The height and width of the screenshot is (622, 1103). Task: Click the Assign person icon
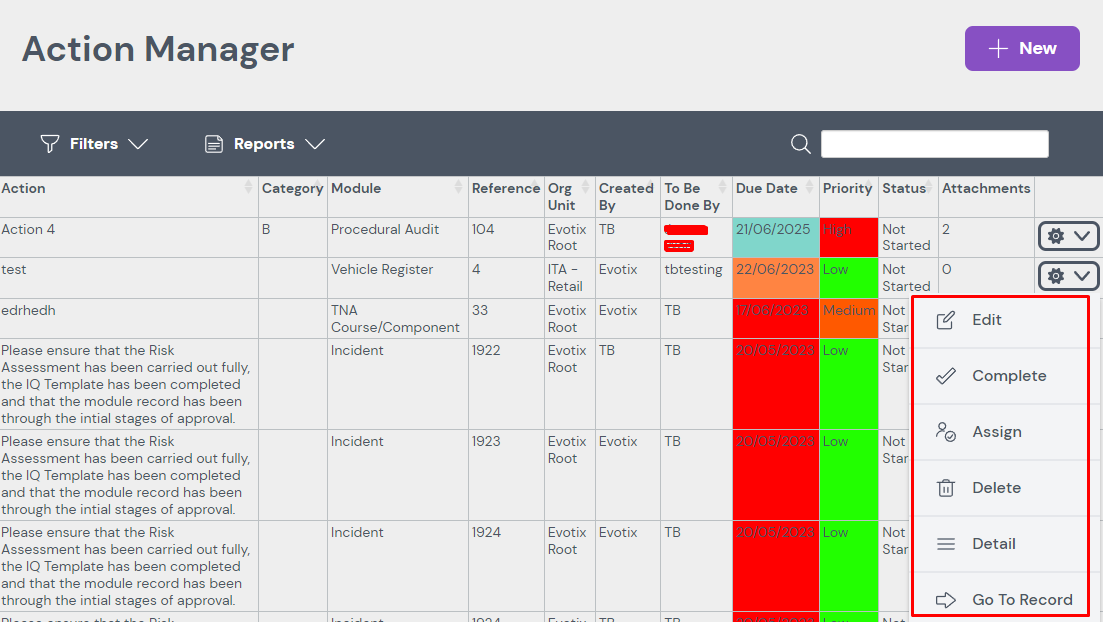pos(945,432)
